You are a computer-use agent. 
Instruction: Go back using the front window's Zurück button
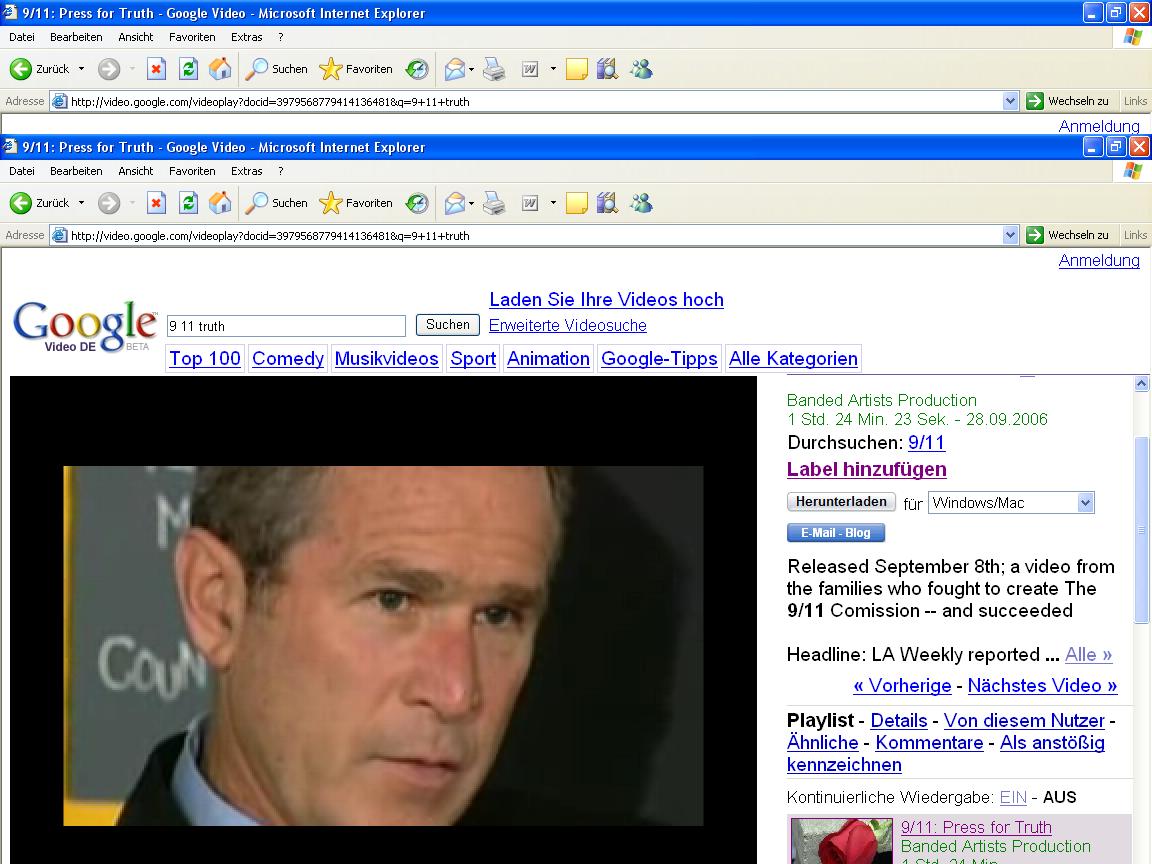pos(40,203)
